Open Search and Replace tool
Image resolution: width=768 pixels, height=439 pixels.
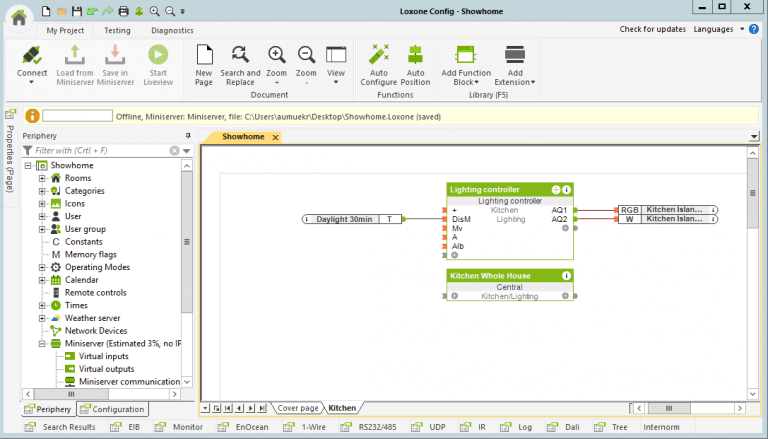[240, 55]
